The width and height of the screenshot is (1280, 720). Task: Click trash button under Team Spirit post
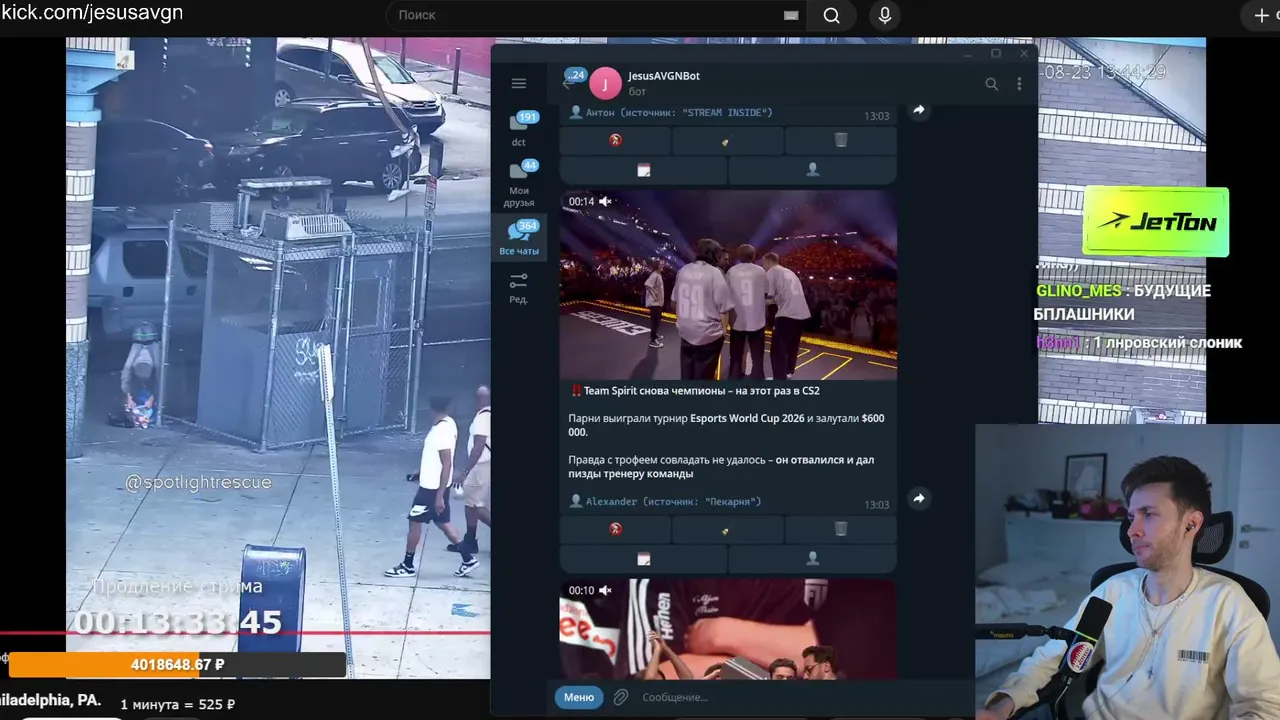[841, 529]
